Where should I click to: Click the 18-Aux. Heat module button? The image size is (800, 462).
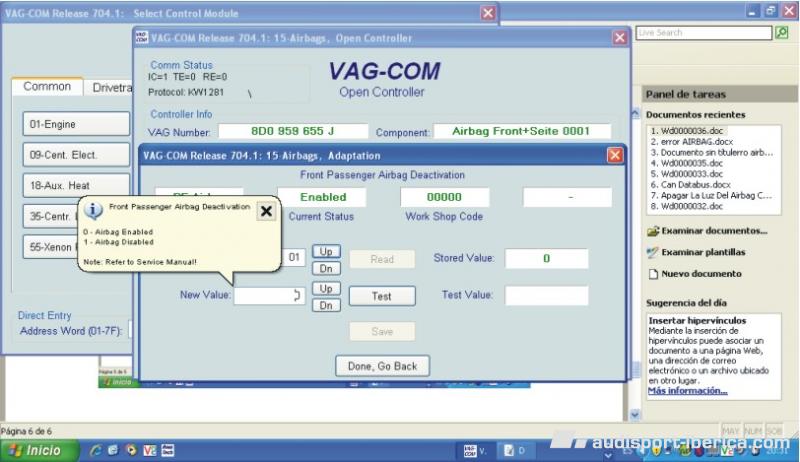point(76,186)
